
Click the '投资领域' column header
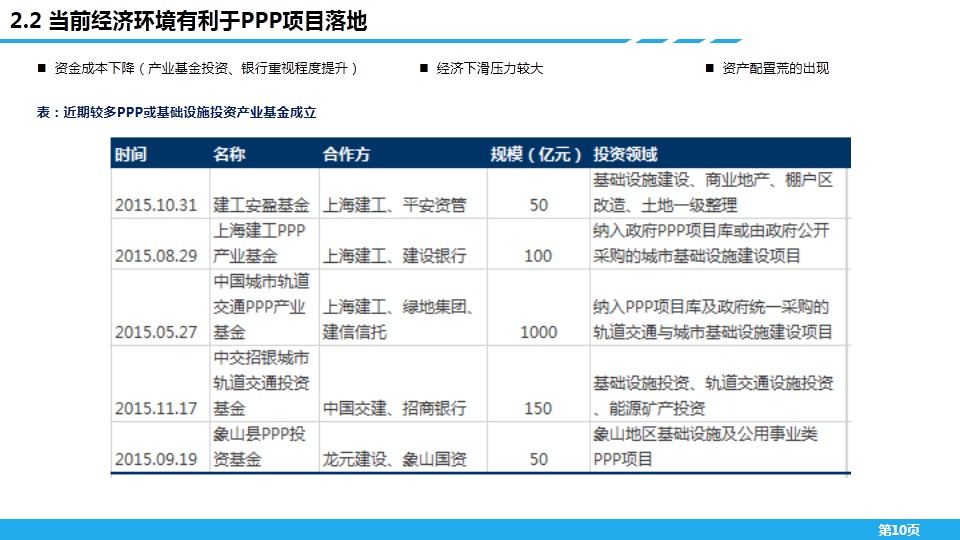[x=625, y=154]
